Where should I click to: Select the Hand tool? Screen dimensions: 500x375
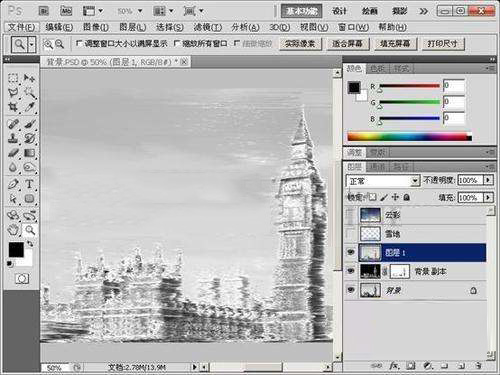point(13,230)
